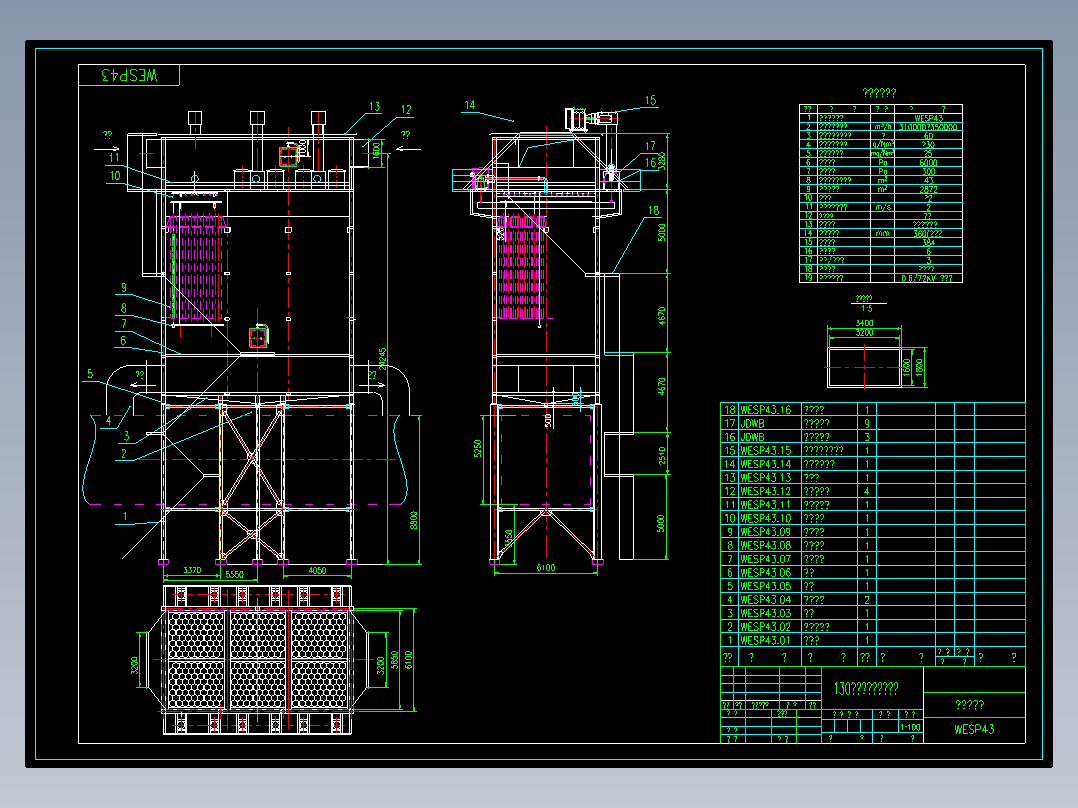Click balloon number 10 left of front view
Viewport: 1078px width, 808px height.
tap(115, 175)
